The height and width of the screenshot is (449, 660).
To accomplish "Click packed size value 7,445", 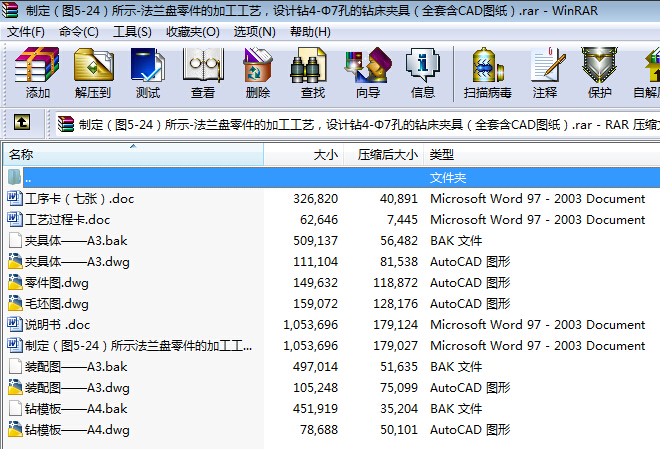I will [402, 220].
